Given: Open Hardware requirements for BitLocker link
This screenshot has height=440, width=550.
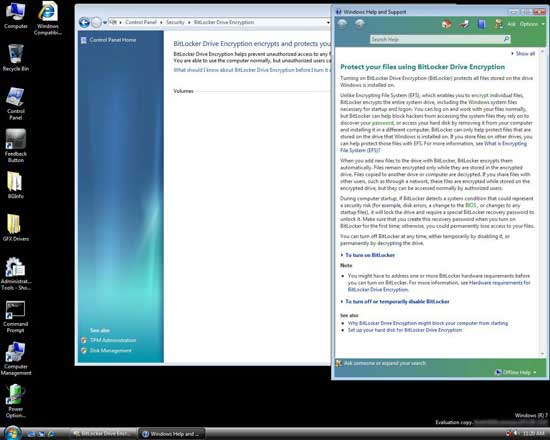Looking at the screenshot, I should pyautogui.click(x=439, y=286).
